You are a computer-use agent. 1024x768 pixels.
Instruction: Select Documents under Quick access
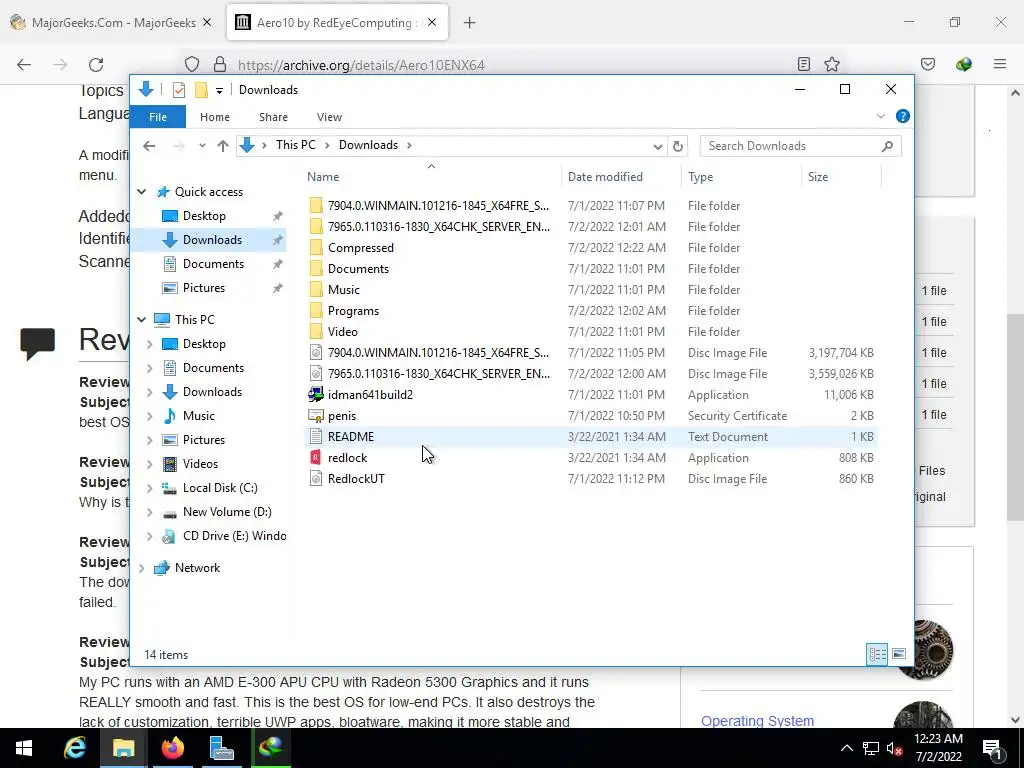tap(213, 264)
